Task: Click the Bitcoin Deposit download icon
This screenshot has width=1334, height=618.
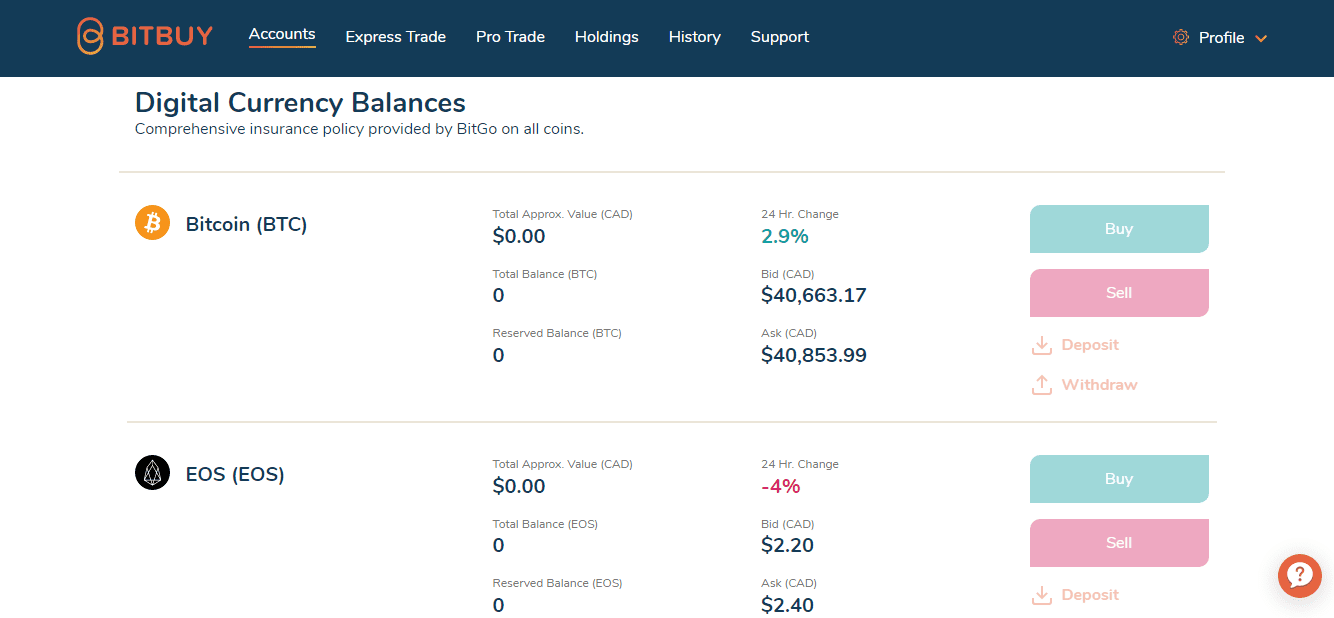Action: click(x=1042, y=345)
